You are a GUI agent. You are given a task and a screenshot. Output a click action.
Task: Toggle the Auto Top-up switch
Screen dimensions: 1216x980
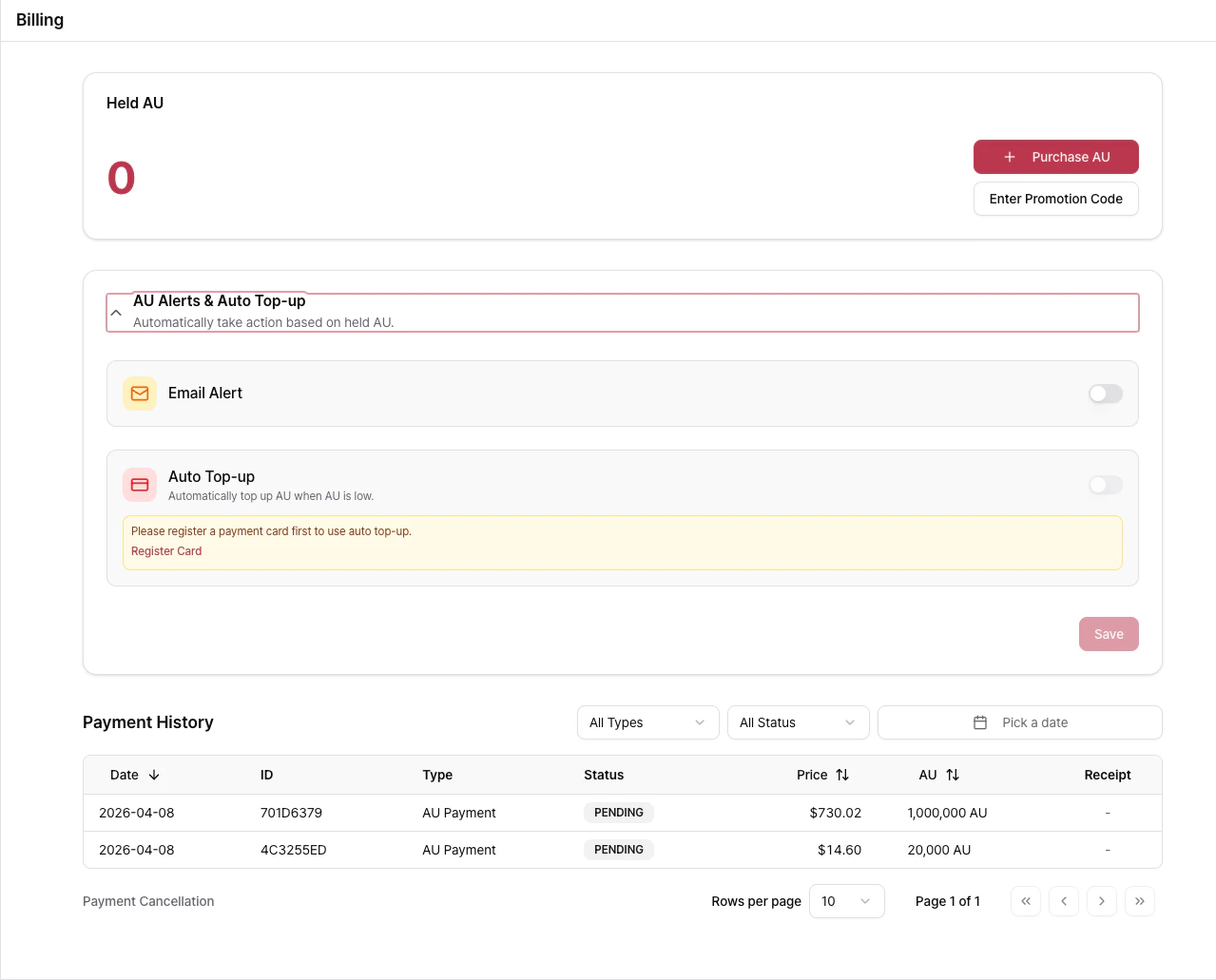coord(1106,485)
